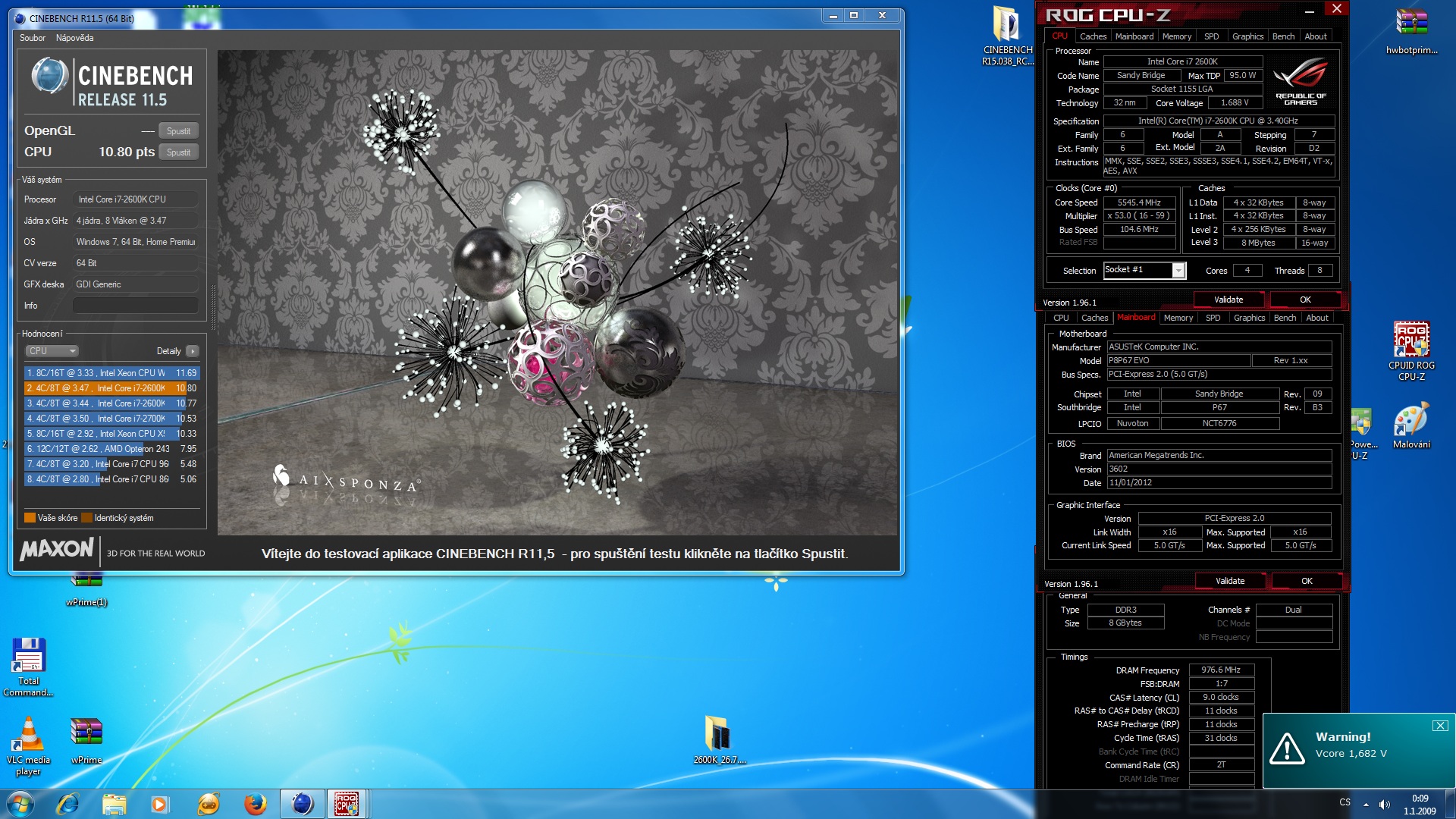This screenshot has height=819, width=1456.
Task: Click Validate in the Mainboard CPU-Z window
Action: click(x=1230, y=581)
